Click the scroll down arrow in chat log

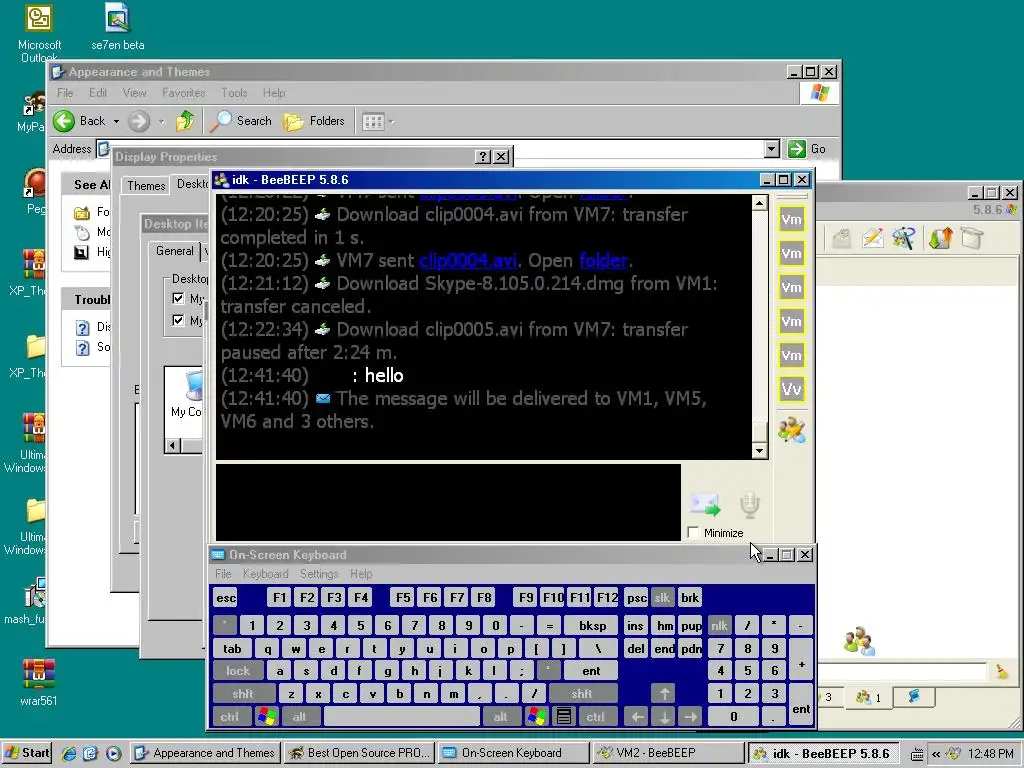pyautogui.click(x=759, y=451)
